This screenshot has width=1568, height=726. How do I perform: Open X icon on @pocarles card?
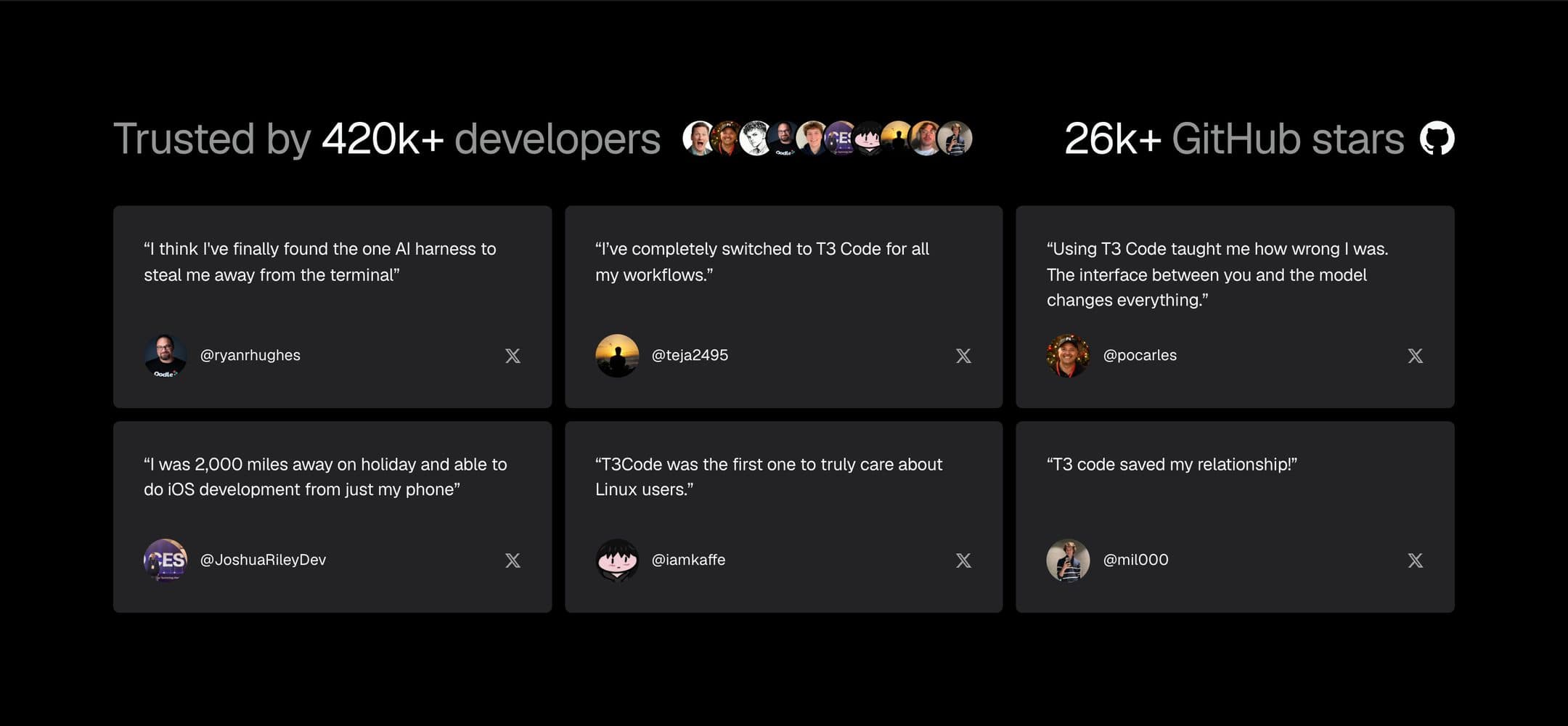(x=1415, y=356)
